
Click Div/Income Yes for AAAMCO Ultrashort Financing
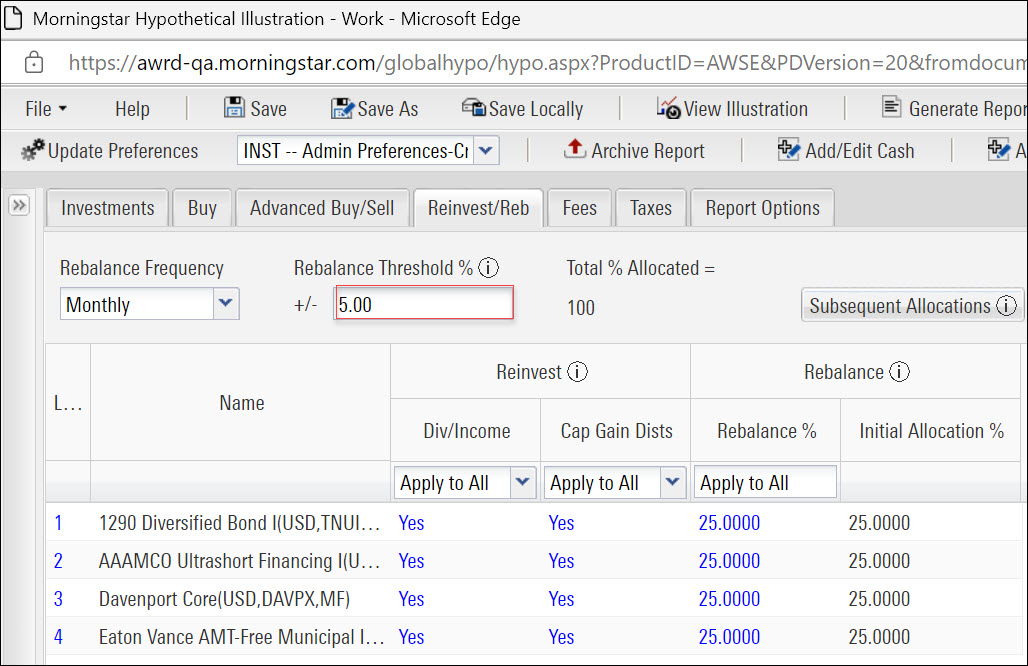click(411, 560)
